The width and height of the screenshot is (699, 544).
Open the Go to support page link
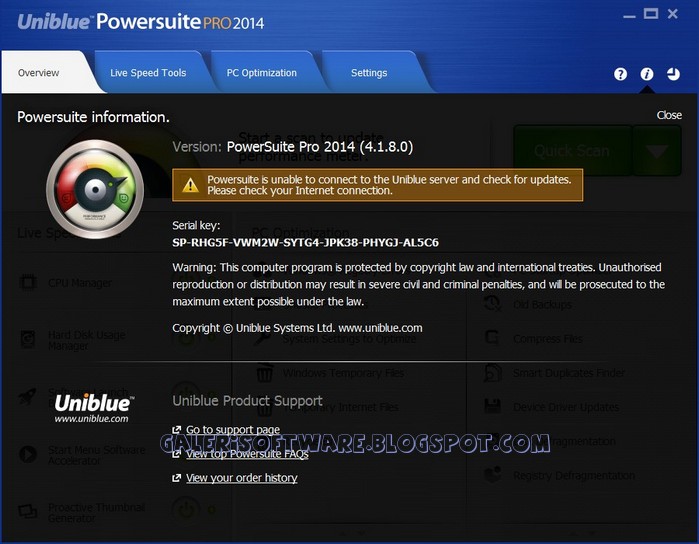tap(233, 429)
